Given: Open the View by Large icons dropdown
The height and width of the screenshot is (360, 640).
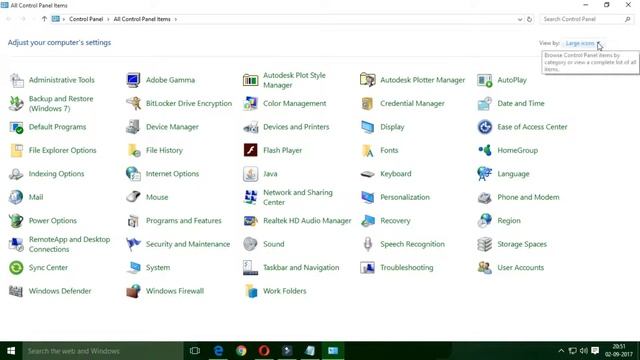Looking at the screenshot, I should coord(583,43).
